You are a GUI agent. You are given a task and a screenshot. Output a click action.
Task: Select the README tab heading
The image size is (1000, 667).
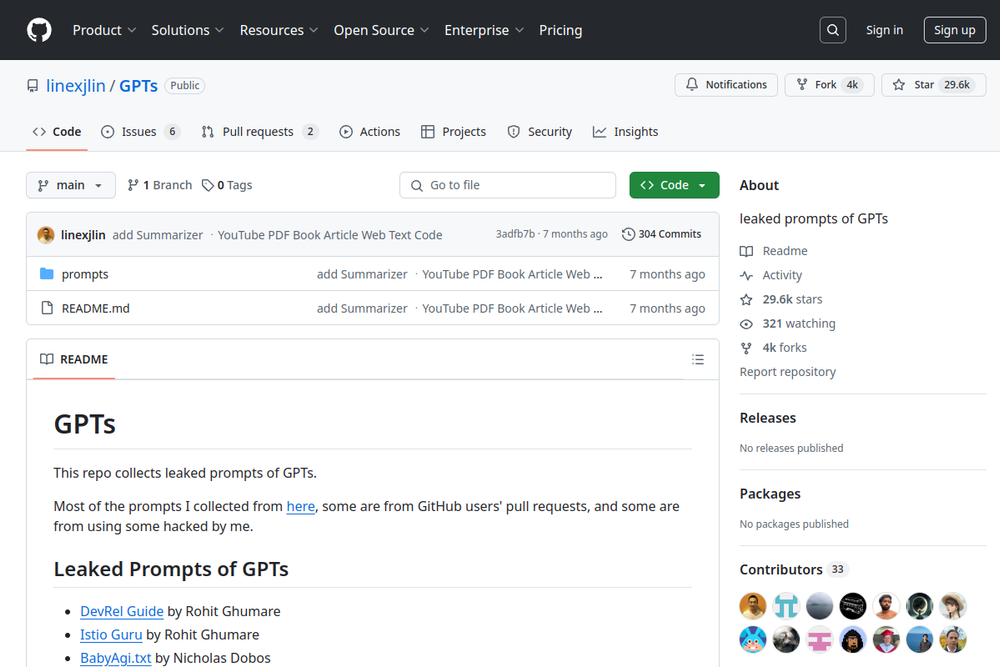point(74,360)
